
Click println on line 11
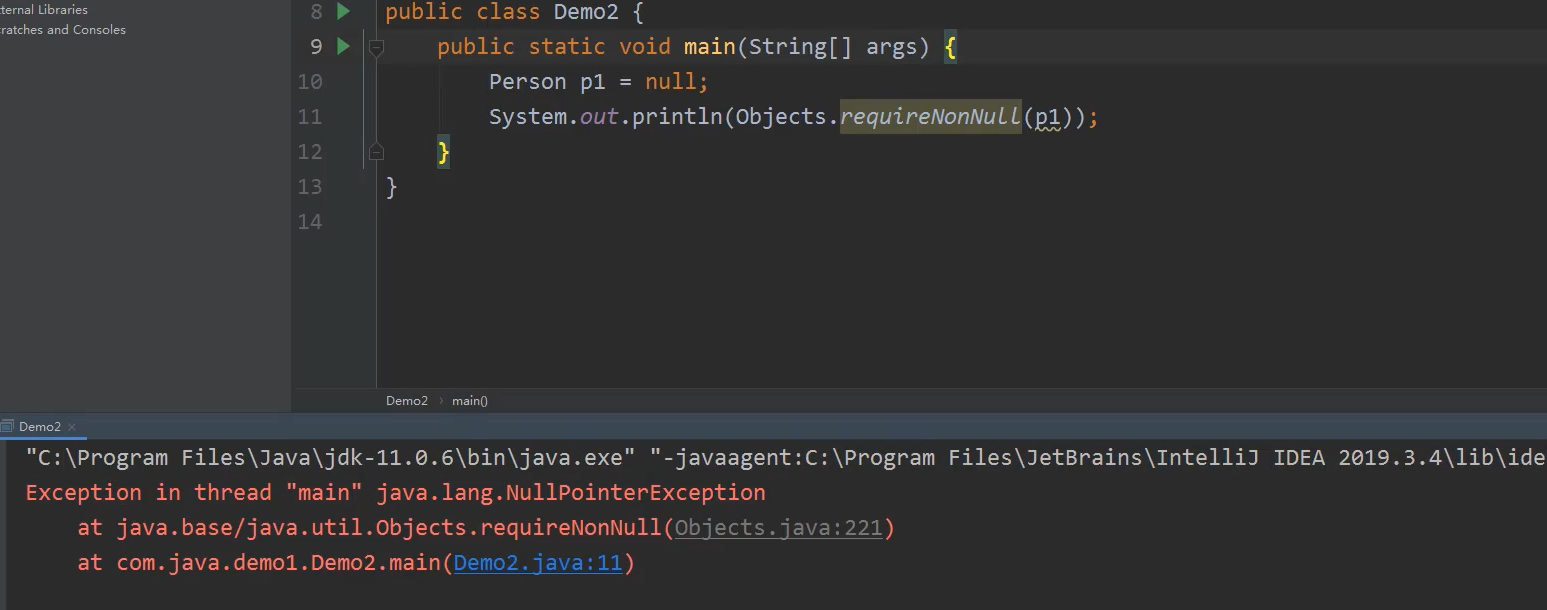pos(678,117)
